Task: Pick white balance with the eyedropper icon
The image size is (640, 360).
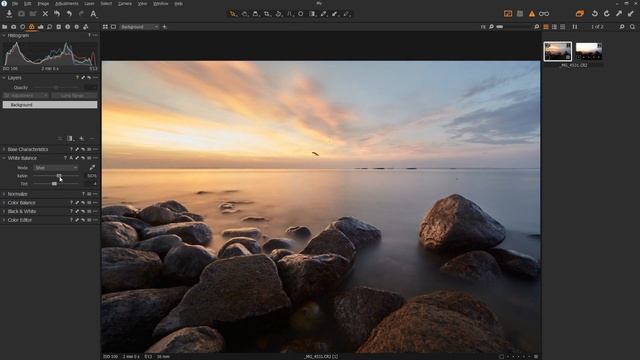Action: (x=92, y=168)
